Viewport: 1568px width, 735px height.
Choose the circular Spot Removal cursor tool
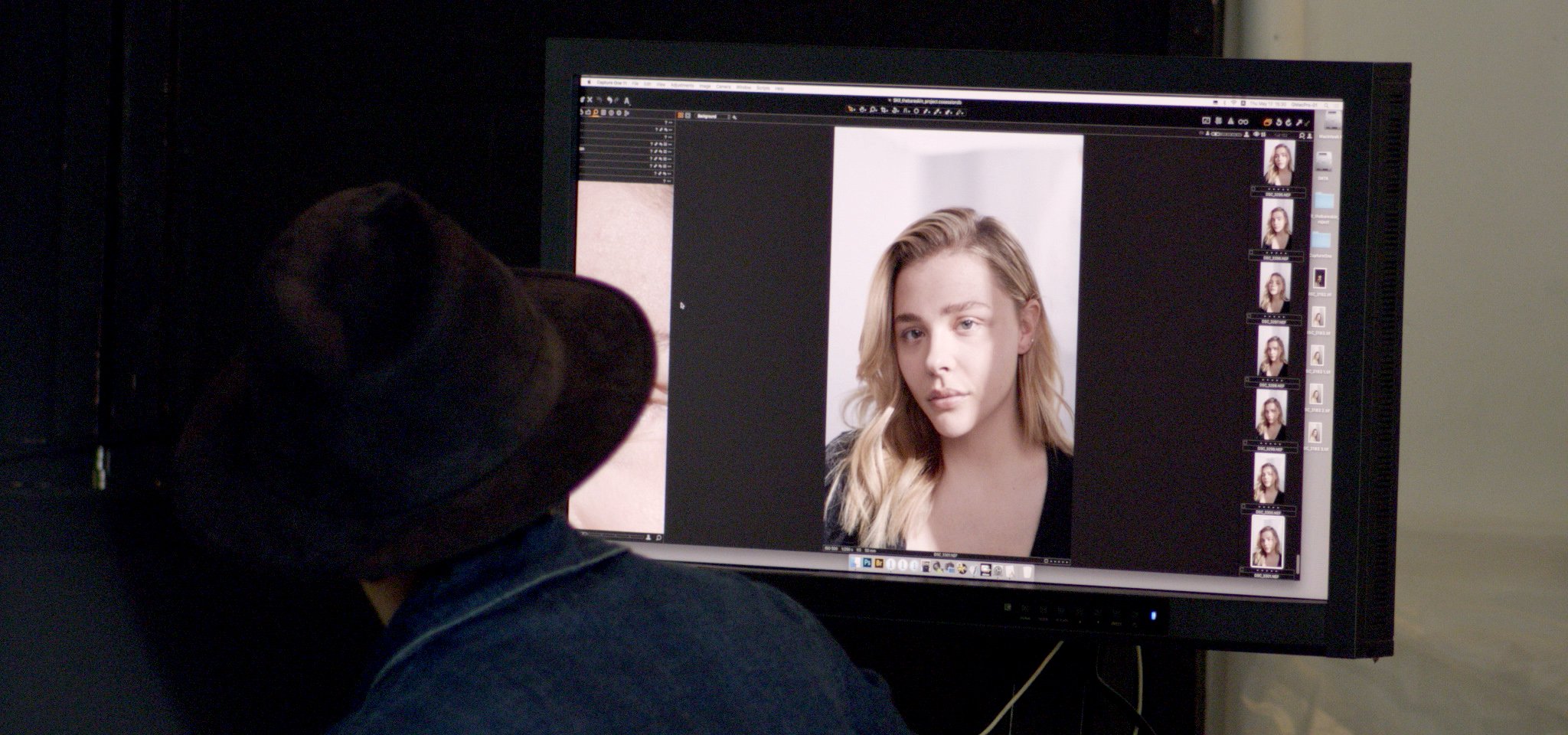(916, 111)
